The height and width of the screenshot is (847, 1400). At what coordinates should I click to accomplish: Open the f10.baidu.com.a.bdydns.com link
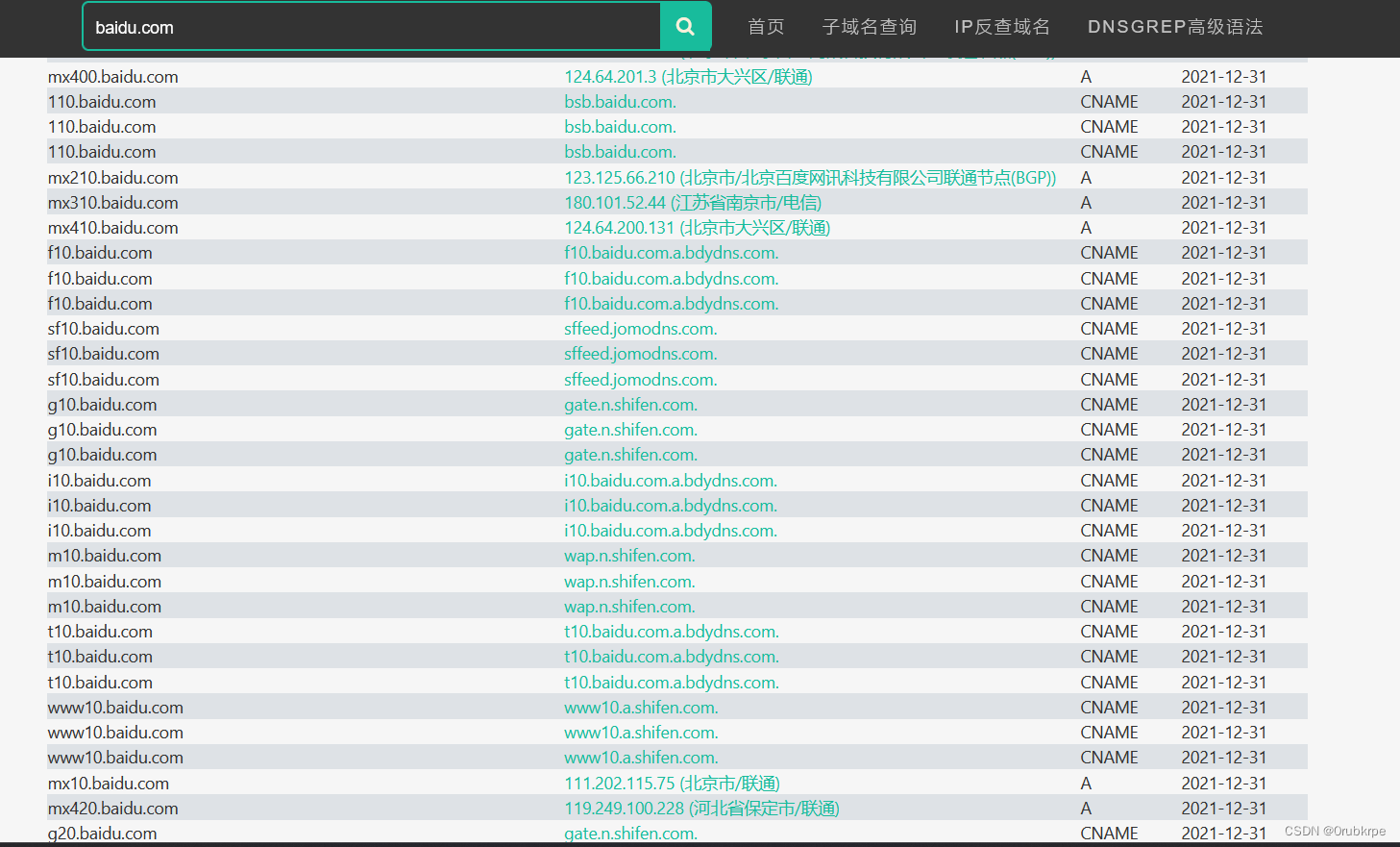(x=671, y=252)
